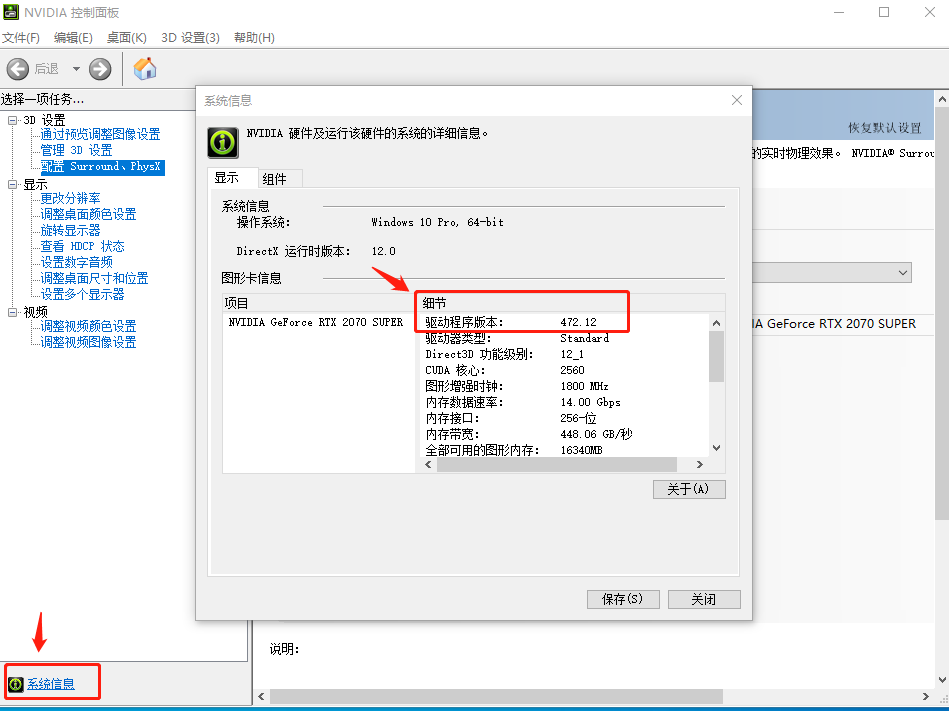Open the 桌面(K) menu
Screen dimensions: 949x711
click(126, 38)
